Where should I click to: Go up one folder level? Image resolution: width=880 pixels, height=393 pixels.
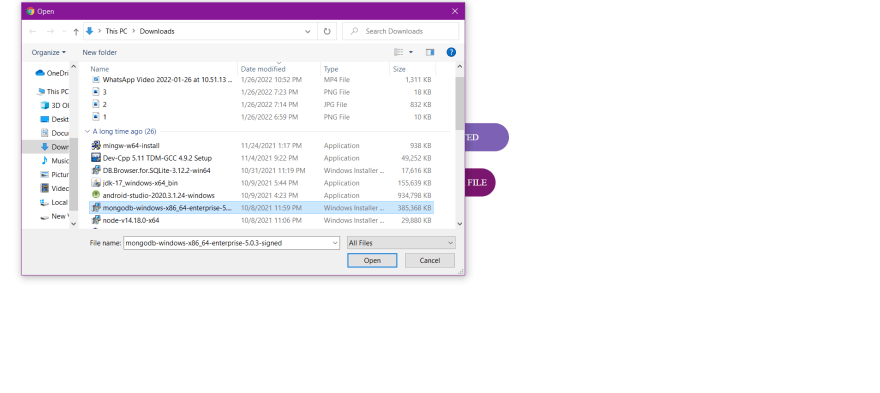click(x=76, y=31)
